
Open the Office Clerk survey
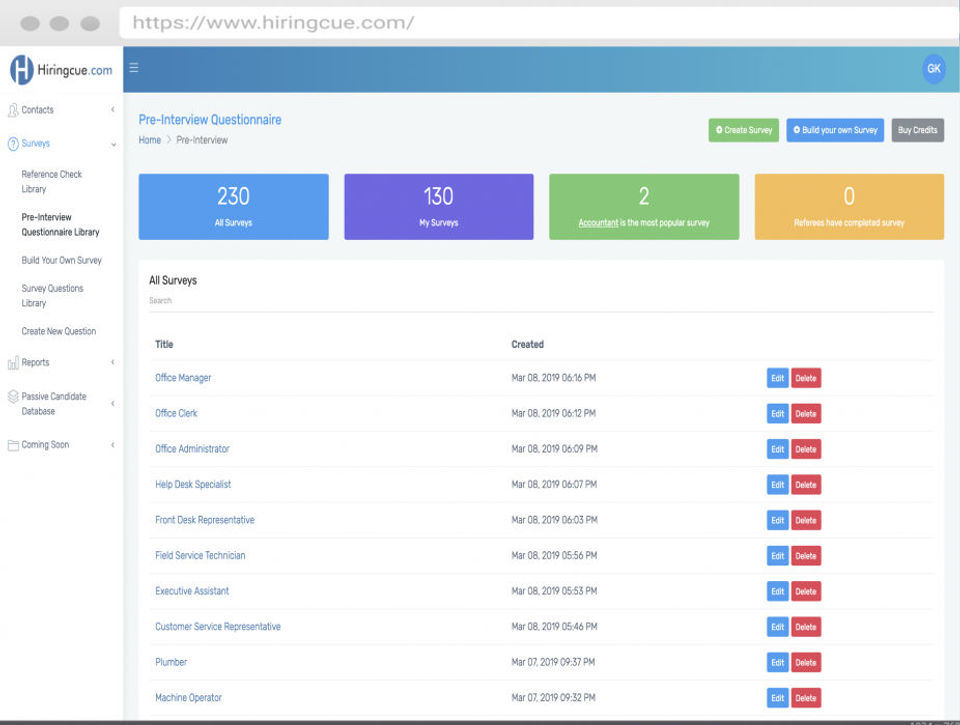tap(176, 413)
